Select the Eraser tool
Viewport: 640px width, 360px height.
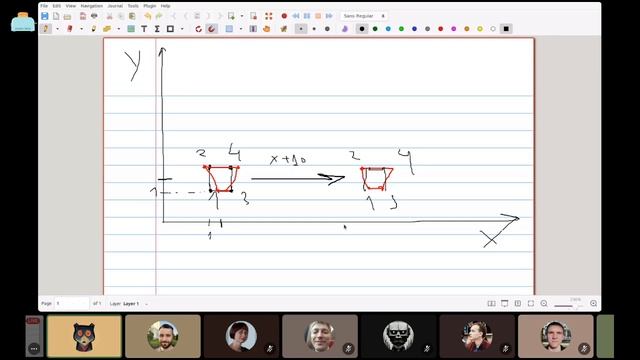70,29
